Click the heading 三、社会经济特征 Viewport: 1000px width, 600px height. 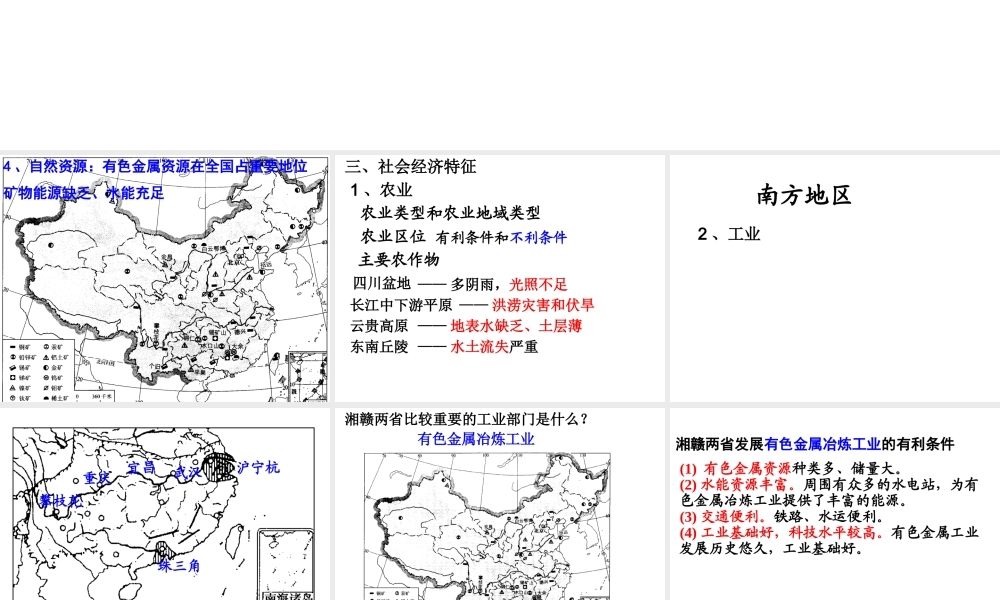click(x=411, y=167)
